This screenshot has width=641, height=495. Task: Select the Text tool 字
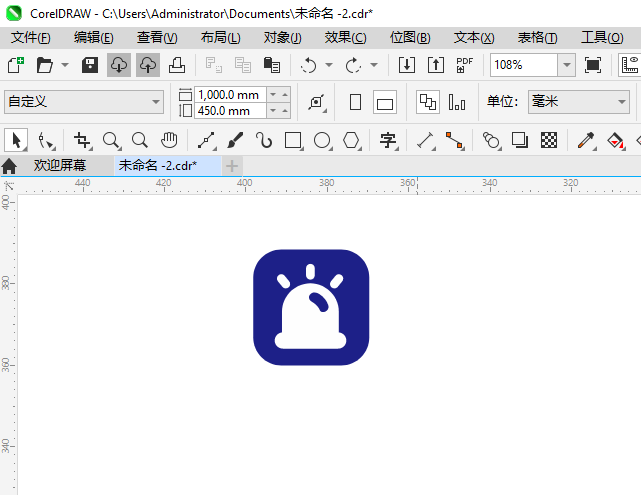pyautogui.click(x=388, y=141)
